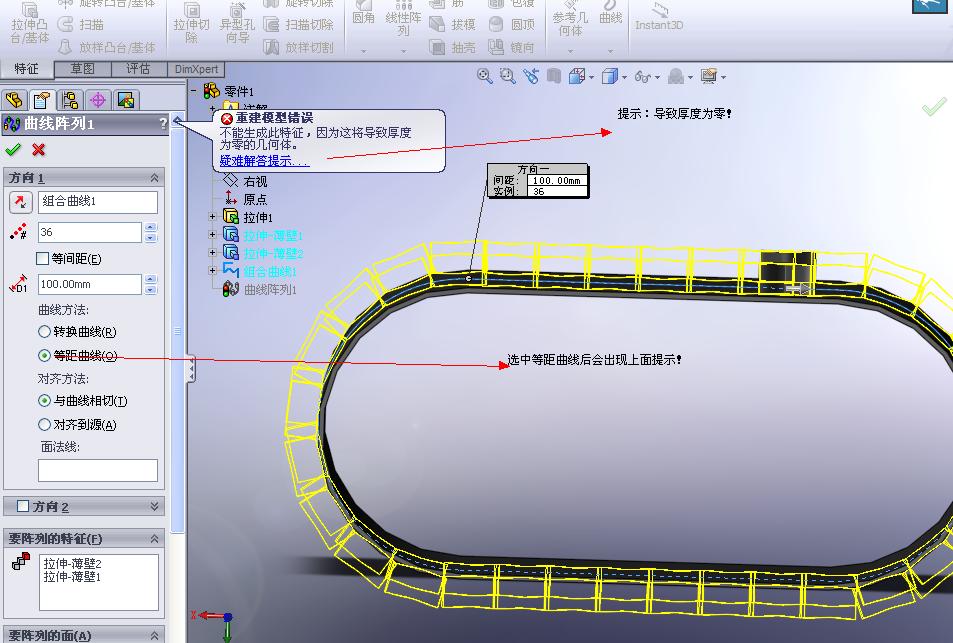
Task: Click the 异型孔向导 hole wizard tool
Action: click(237, 24)
